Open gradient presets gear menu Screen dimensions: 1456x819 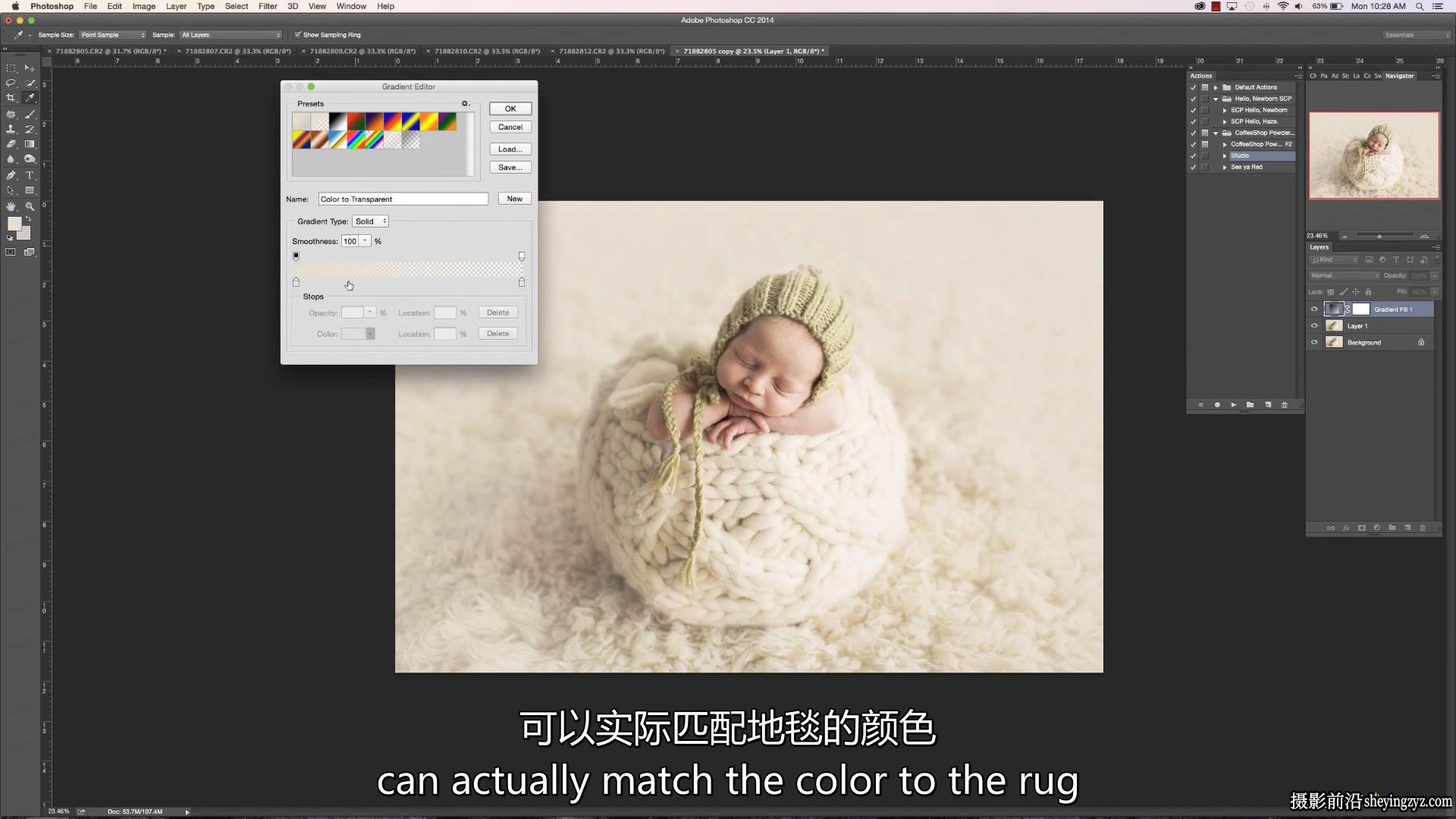[466, 104]
